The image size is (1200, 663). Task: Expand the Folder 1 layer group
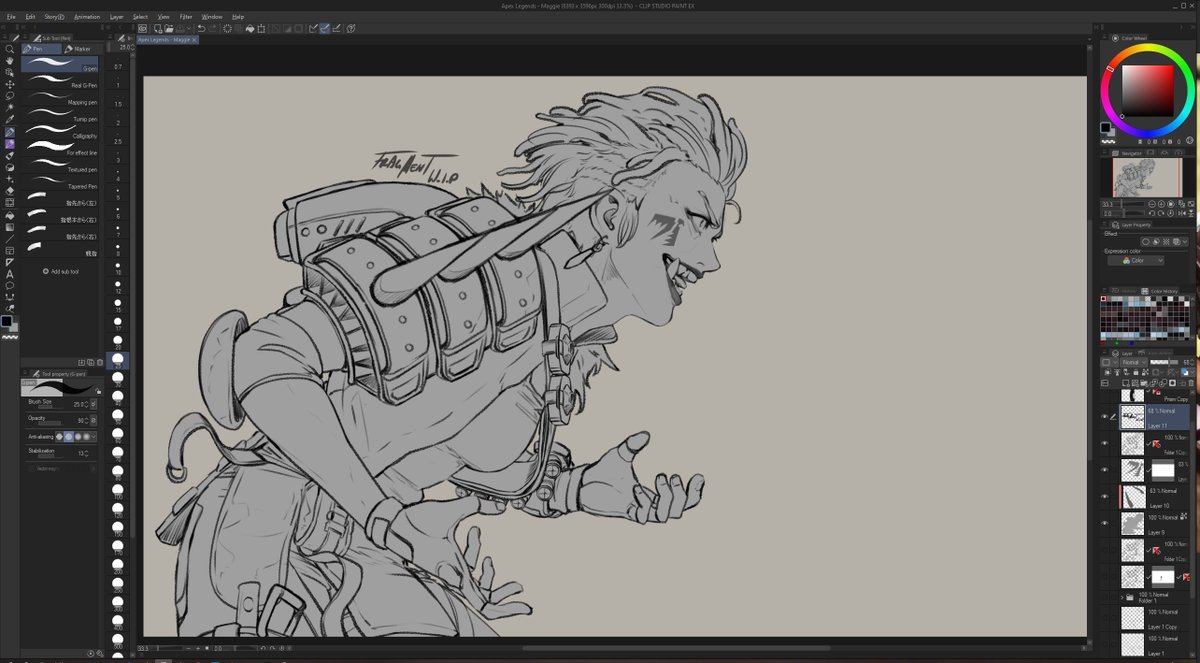coord(1122,597)
